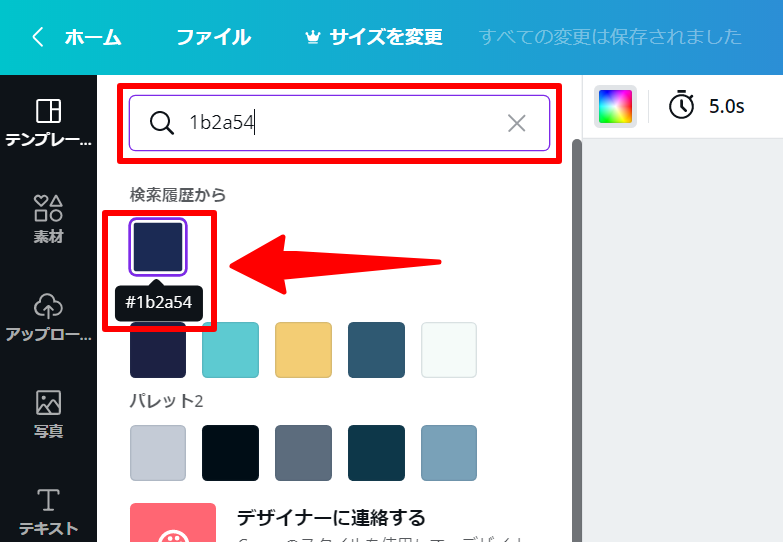This screenshot has width=783, height=542.
Task: Click the color panel vertical scrollbar
Action: 577,341
